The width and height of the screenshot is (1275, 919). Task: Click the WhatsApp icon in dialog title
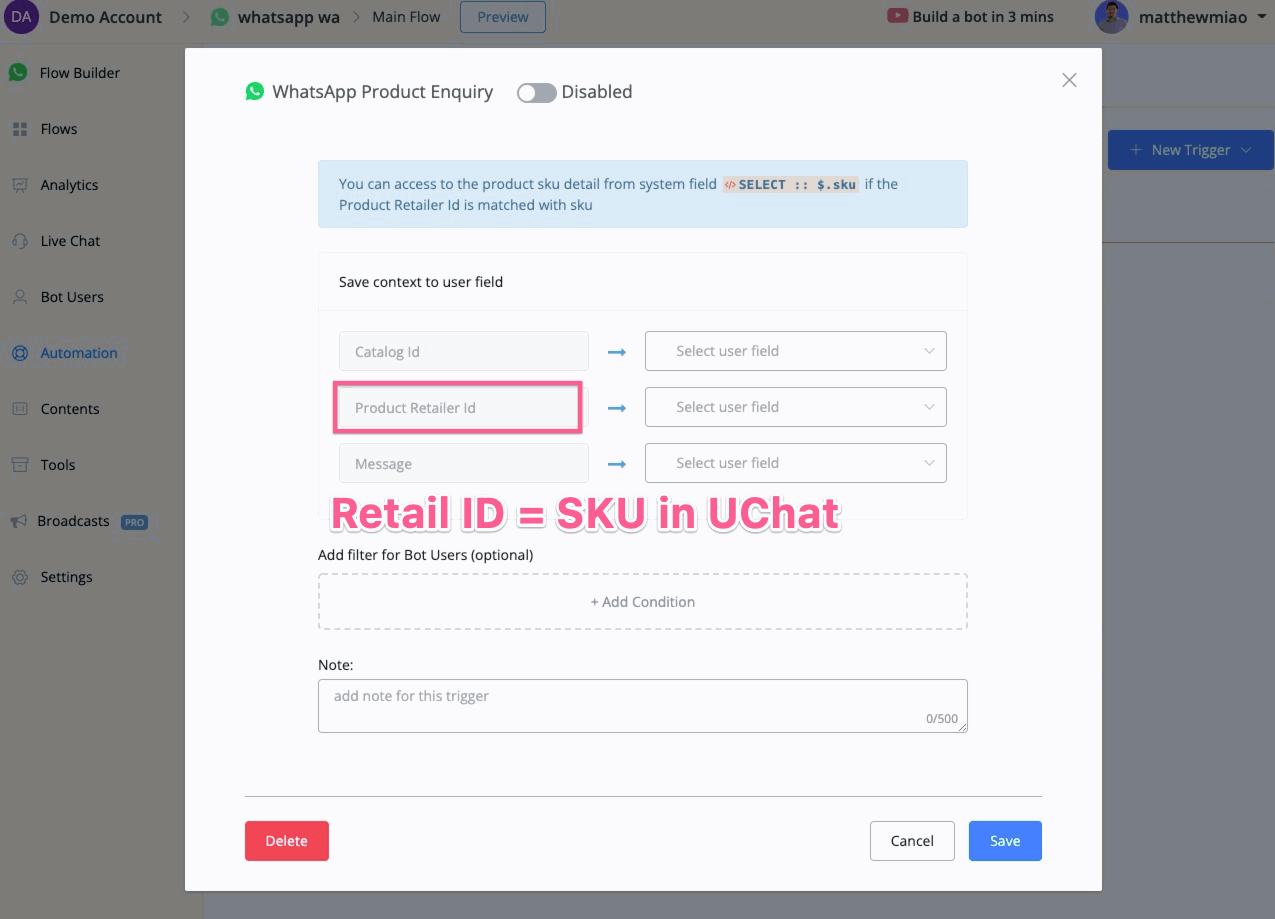(x=255, y=91)
